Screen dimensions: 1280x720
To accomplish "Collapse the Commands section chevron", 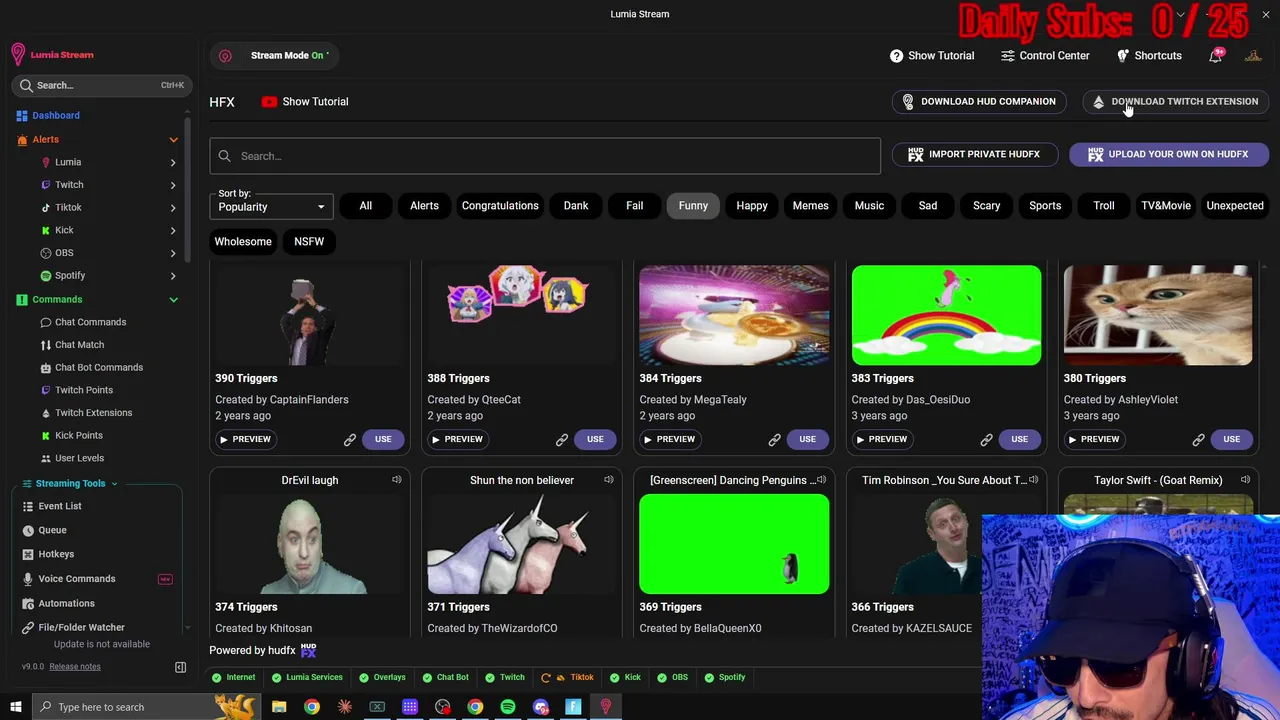I will point(173,300).
